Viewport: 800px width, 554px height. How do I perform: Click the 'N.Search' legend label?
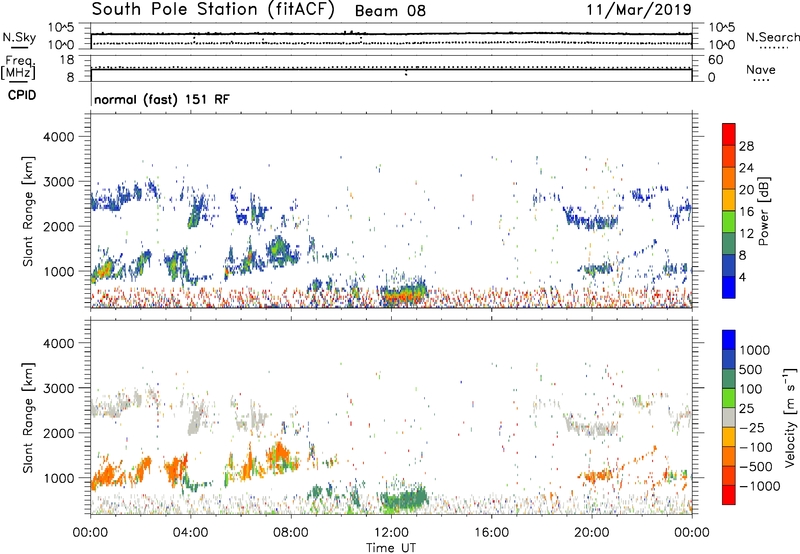(x=772, y=37)
